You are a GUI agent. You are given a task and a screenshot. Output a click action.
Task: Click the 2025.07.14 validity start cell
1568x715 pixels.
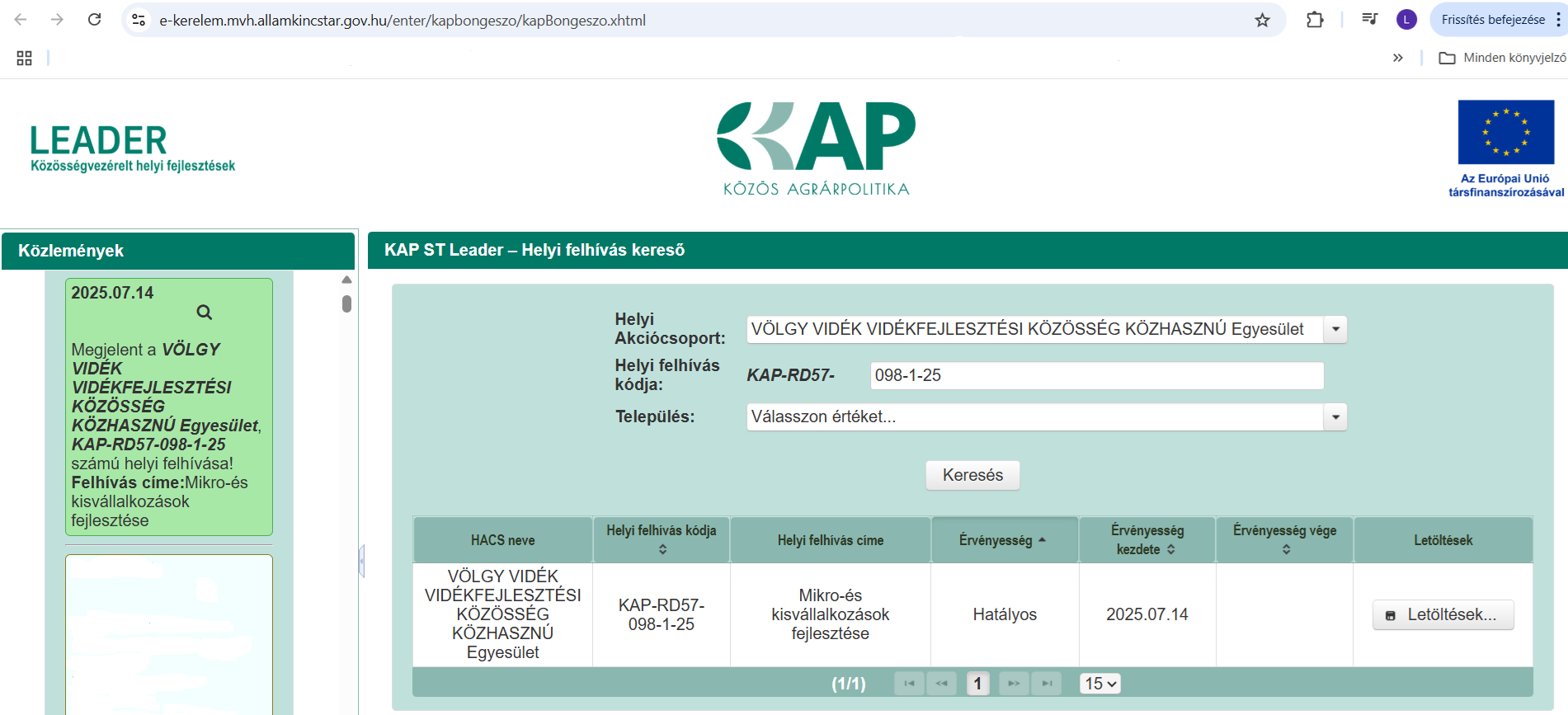coord(1147,614)
